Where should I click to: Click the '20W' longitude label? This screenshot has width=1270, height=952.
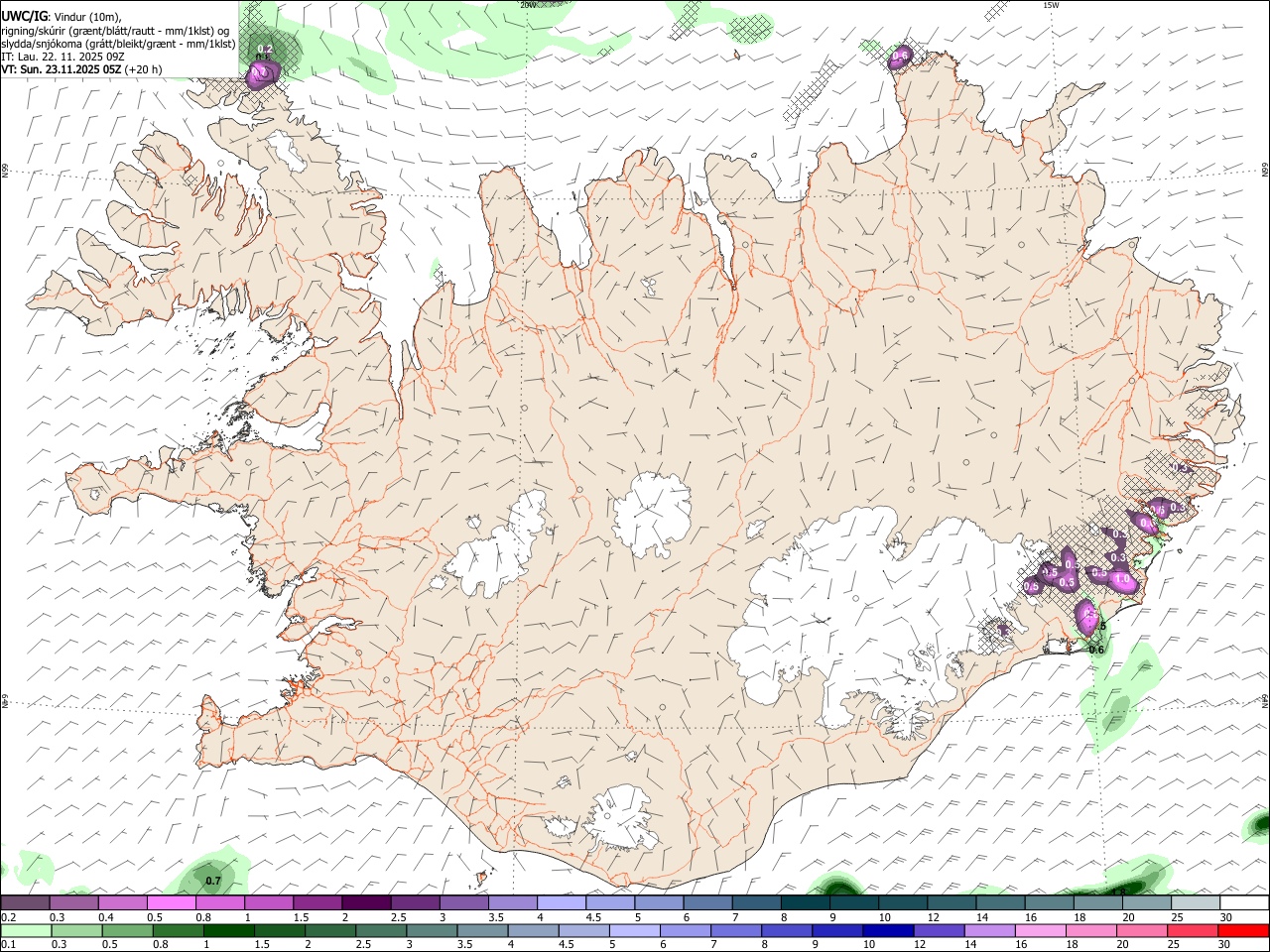tap(528, 5)
